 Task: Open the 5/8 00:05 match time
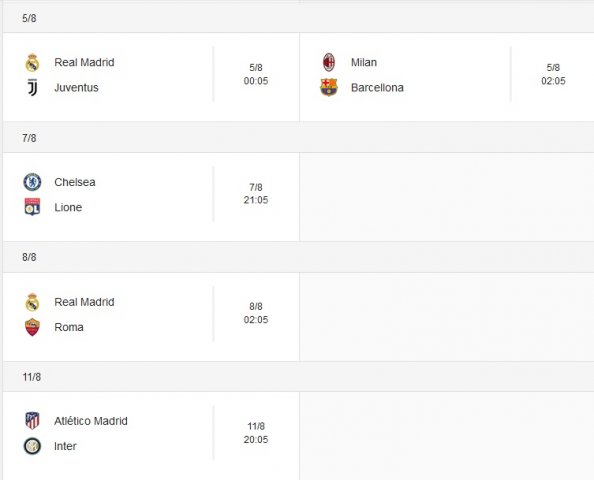tap(256, 74)
